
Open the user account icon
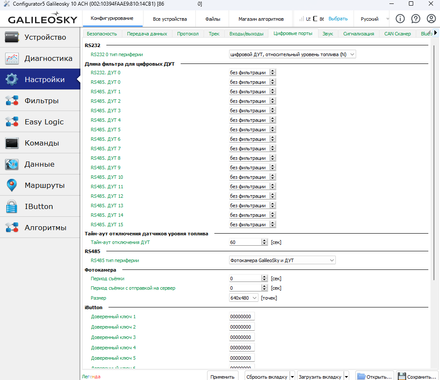(431, 19)
